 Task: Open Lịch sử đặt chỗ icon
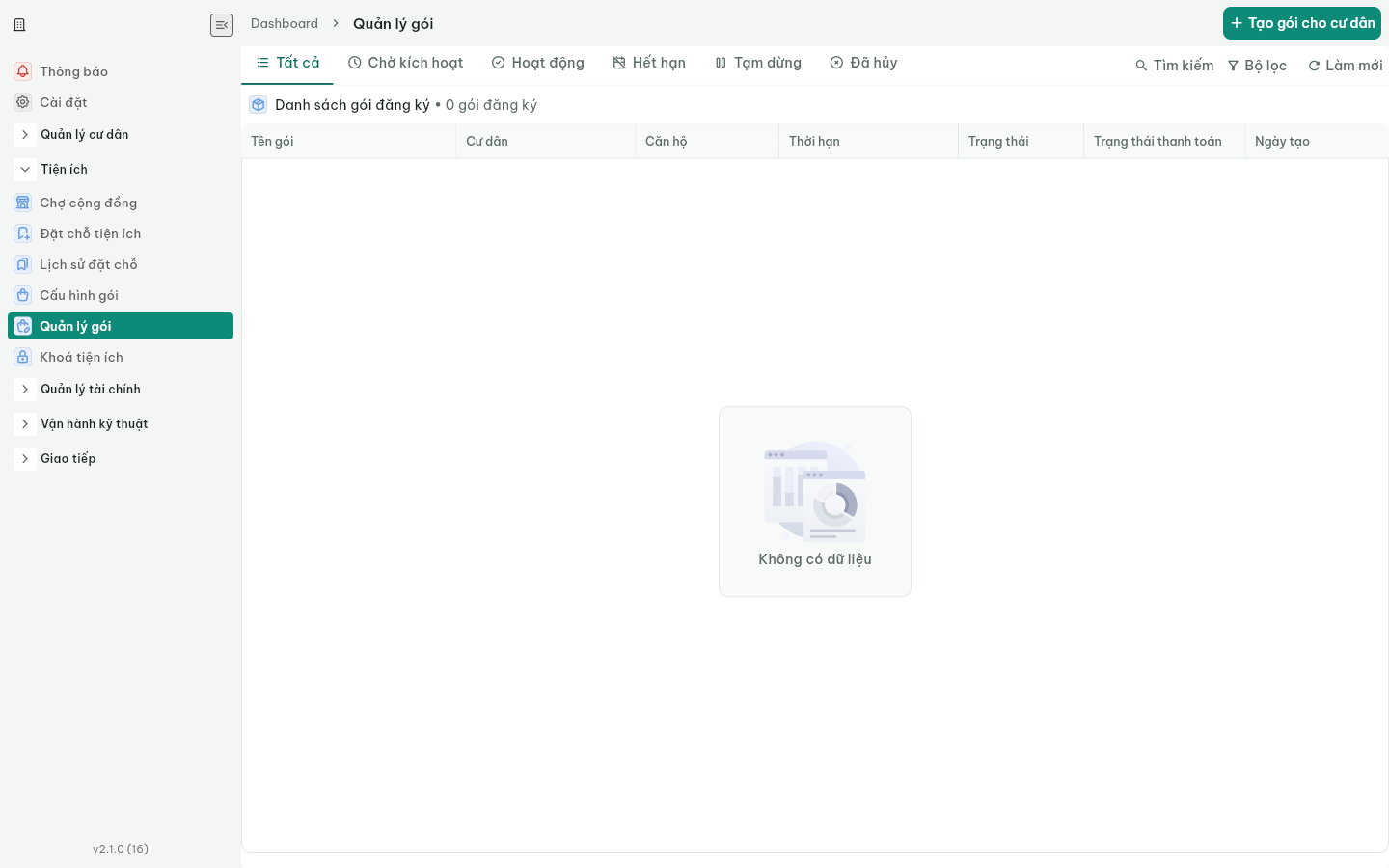(x=23, y=264)
